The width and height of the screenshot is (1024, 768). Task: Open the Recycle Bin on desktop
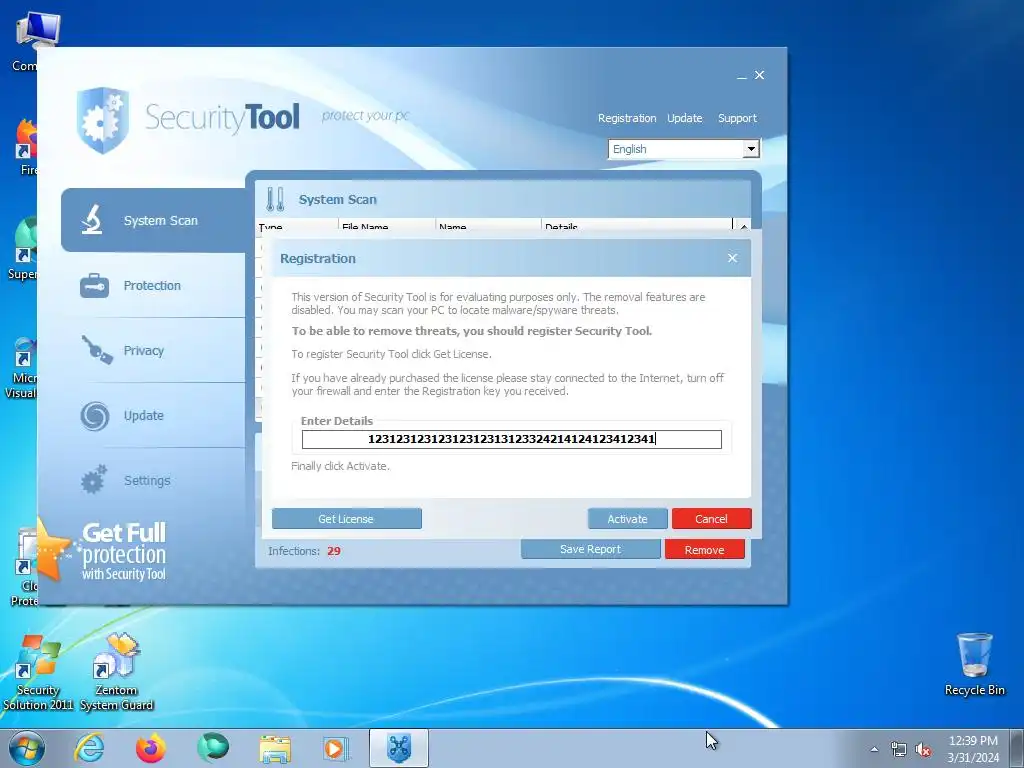pyautogui.click(x=974, y=664)
